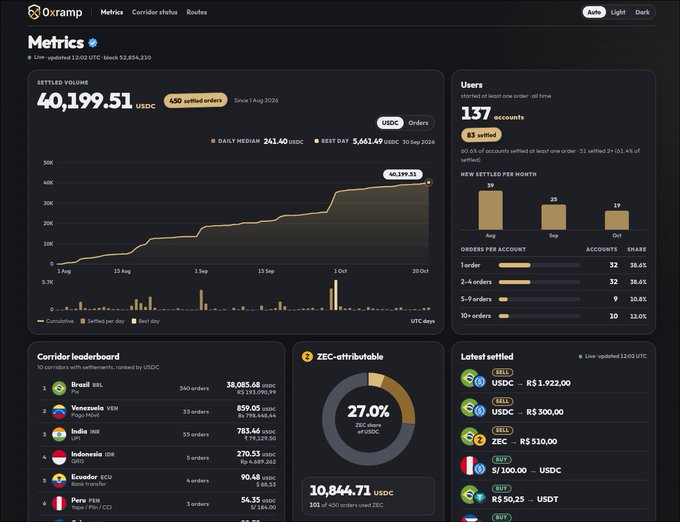This screenshot has width=680, height=522.
Task: Click the Indonesia flag in leaderboard
Action: pos(59,457)
